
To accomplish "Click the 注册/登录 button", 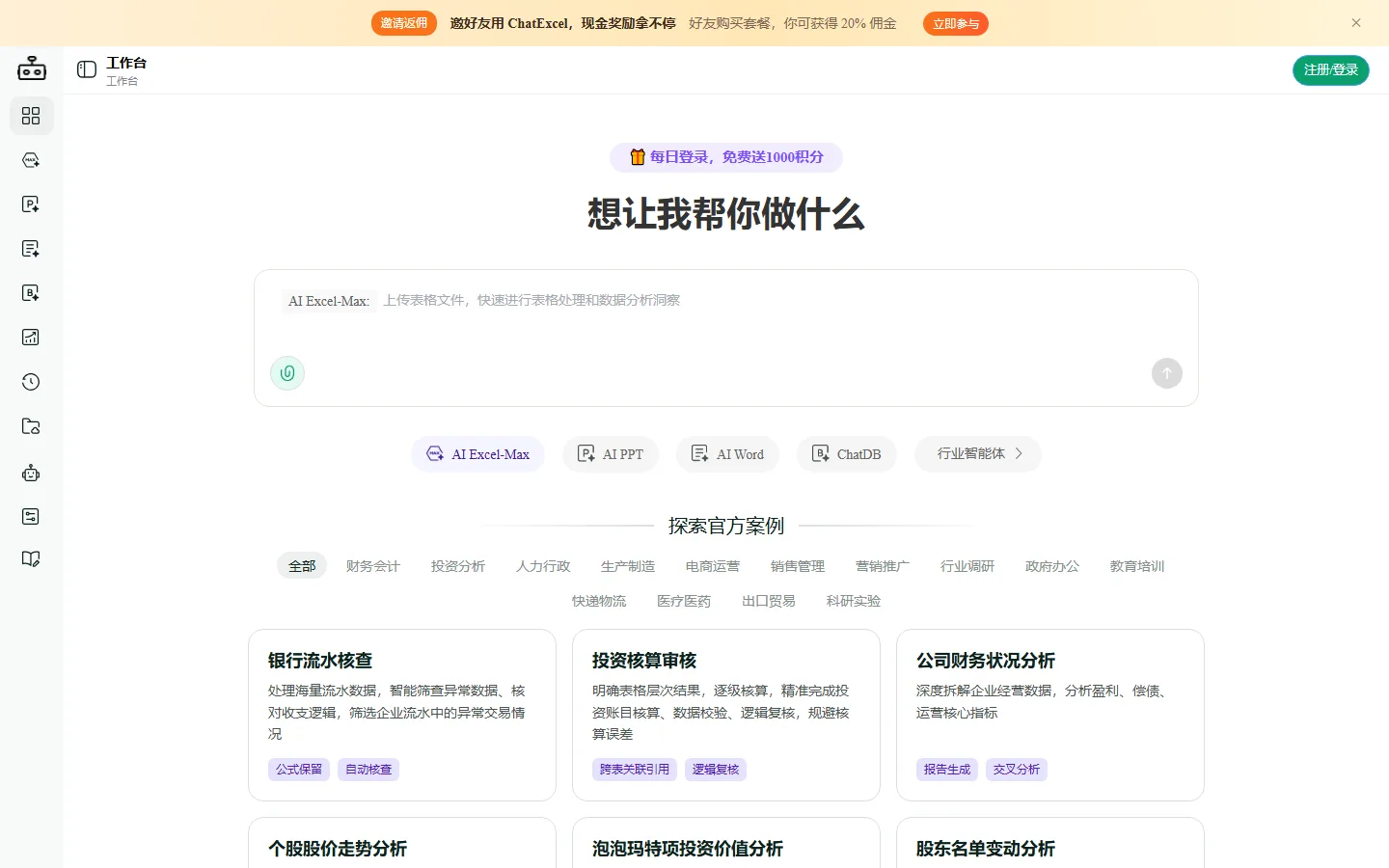I will (x=1331, y=69).
